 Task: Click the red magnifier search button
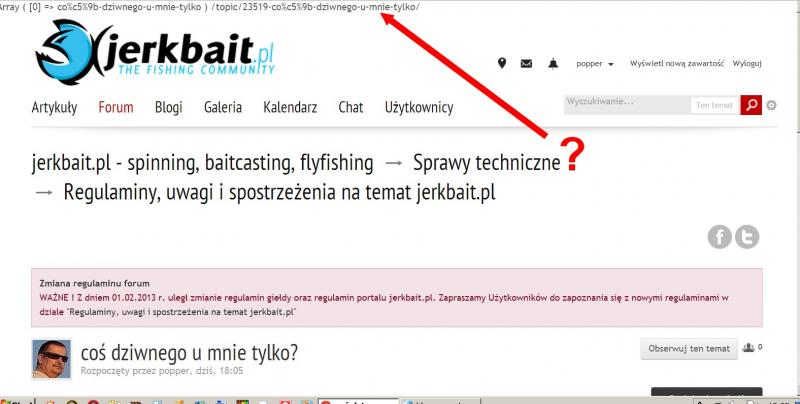point(751,105)
